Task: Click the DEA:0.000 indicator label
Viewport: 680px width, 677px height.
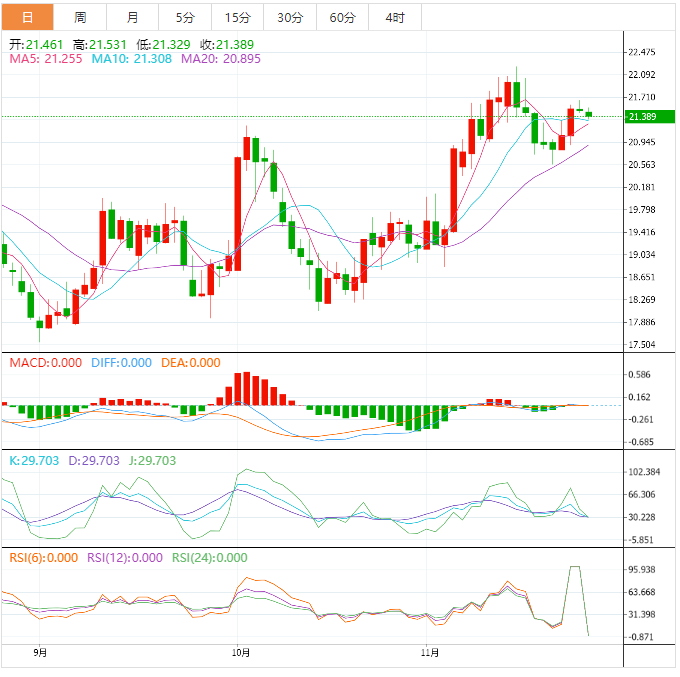Action: coord(191,363)
